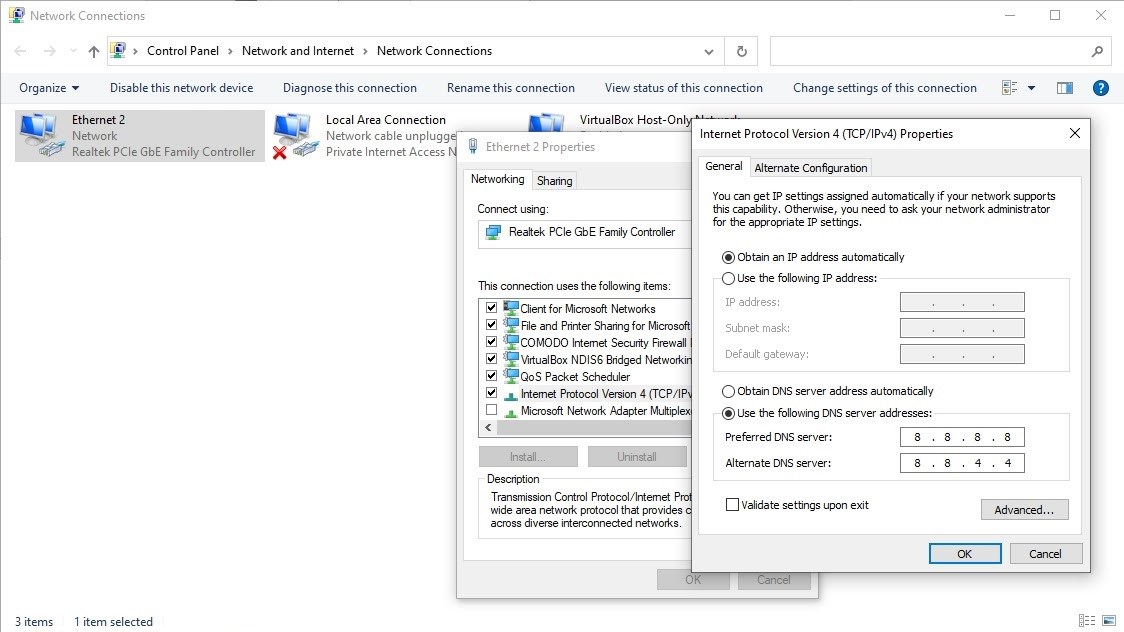Open the view options dropdown arrow
Screen dimensions: 1124x632
coord(1031,87)
